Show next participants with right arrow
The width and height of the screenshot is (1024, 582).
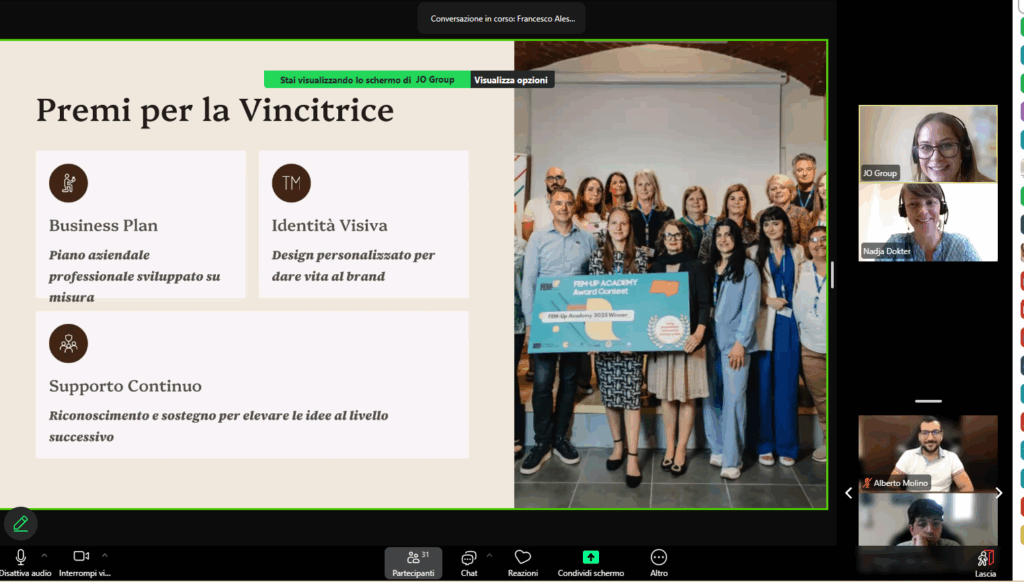click(x=998, y=493)
